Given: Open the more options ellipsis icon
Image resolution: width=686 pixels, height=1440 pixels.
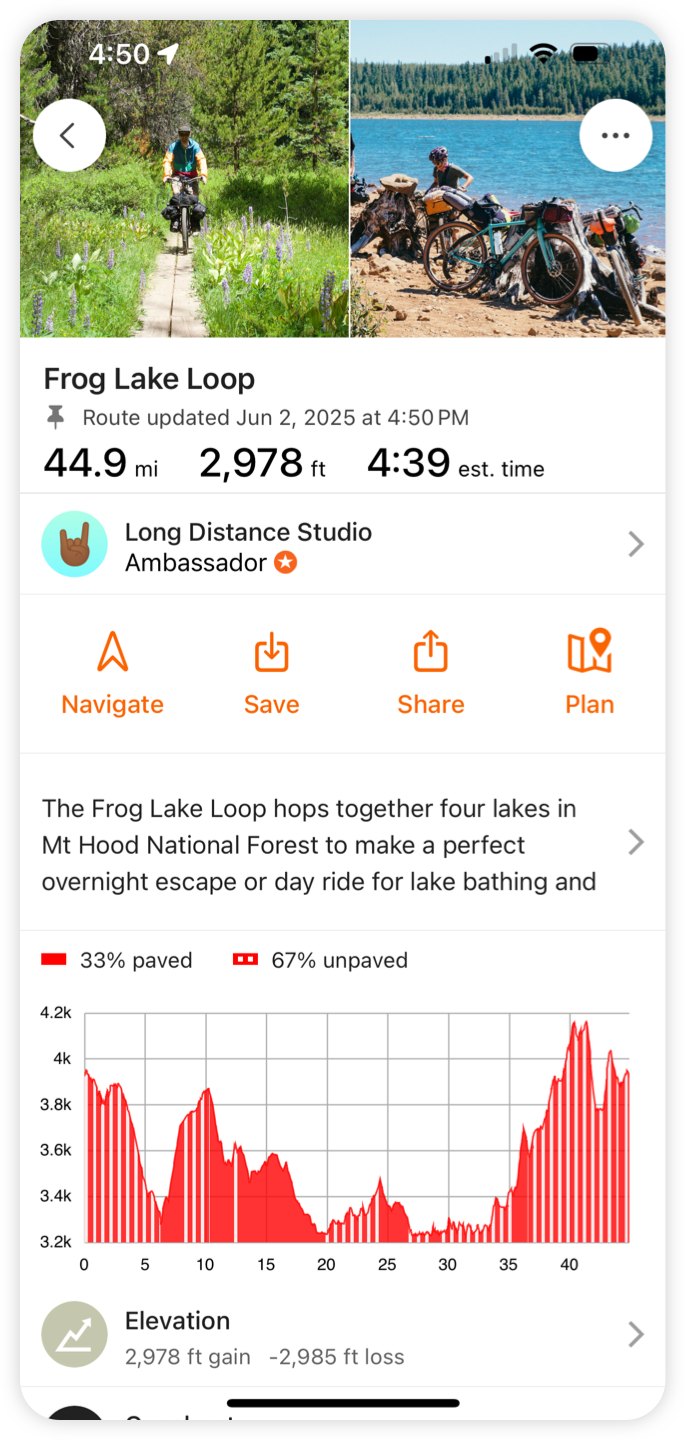Looking at the screenshot, I should [616, 135].
